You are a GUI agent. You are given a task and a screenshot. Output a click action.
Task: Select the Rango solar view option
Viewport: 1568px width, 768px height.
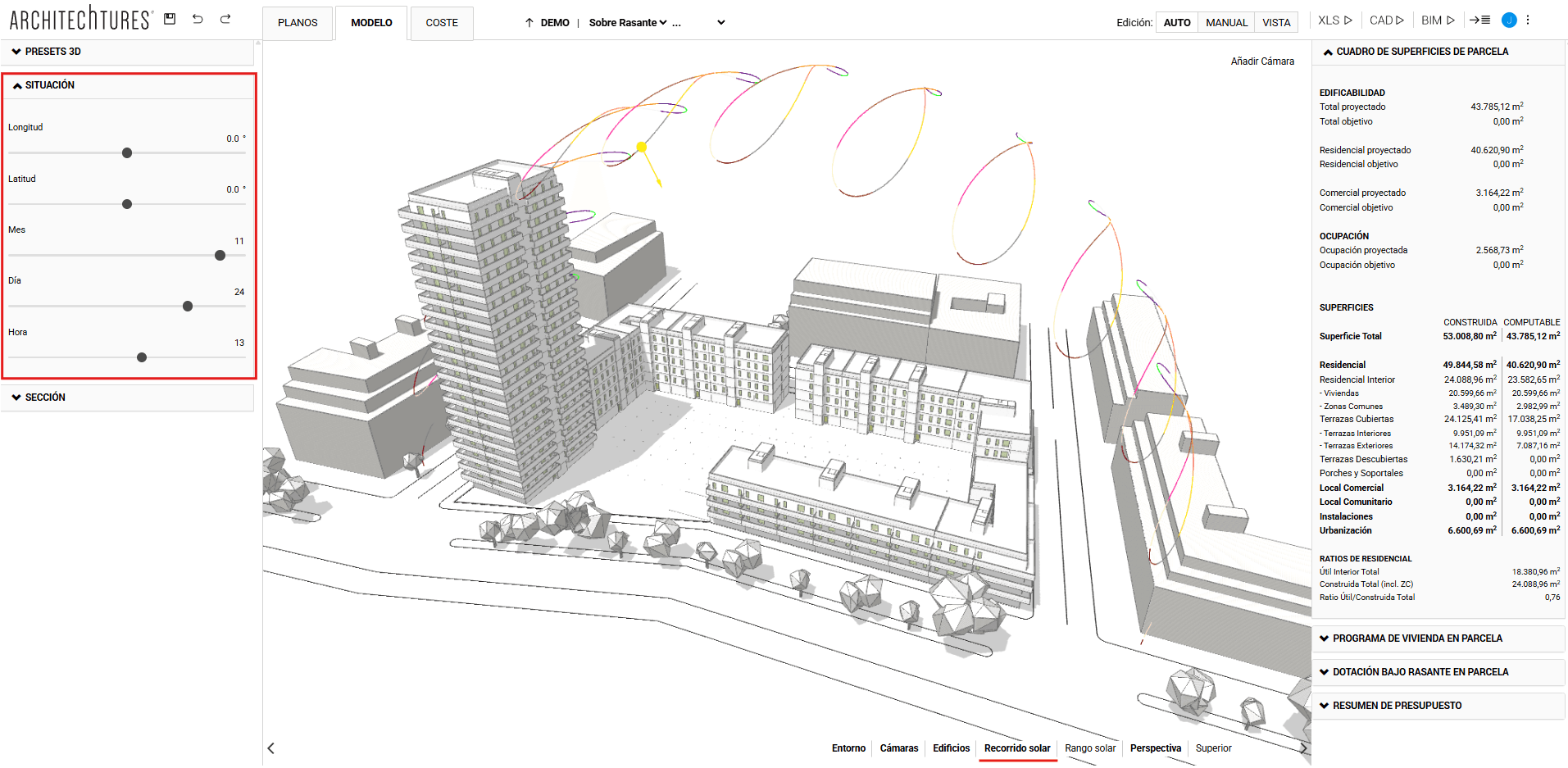[x=1090, y=748]
